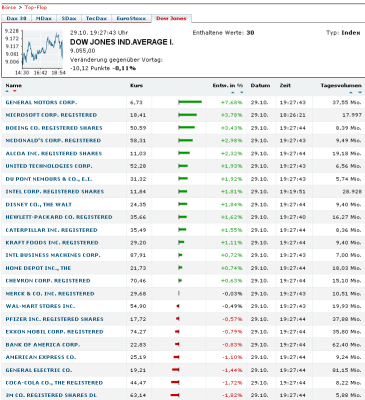Open Chevron Corp. Registered link

(48, 281)
